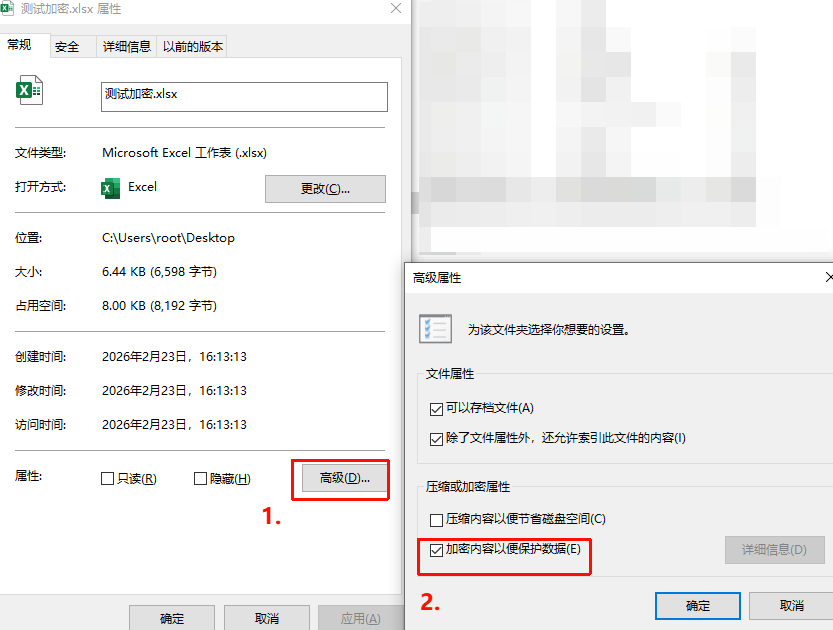This screenshot has width=833, height=630.
Task: Toggle the 隐藏(H) checkbox
Action: coord(200,479)
